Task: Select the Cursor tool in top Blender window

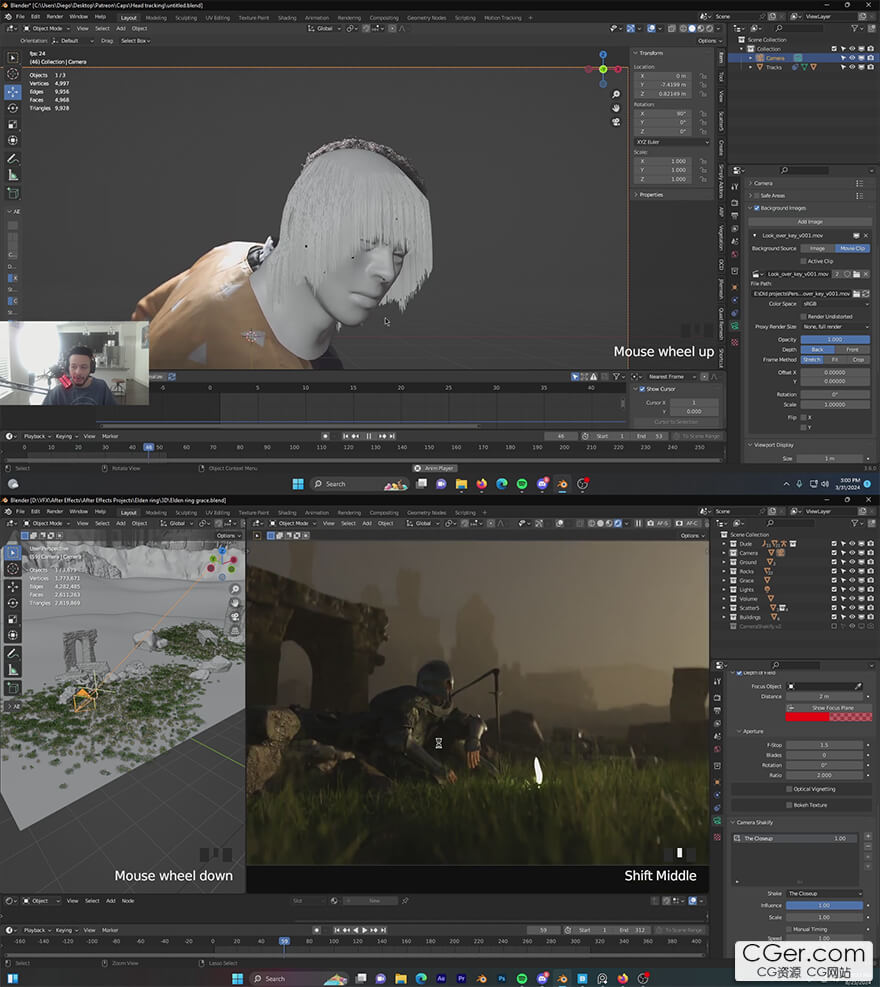Action: (x=13, y=74)
